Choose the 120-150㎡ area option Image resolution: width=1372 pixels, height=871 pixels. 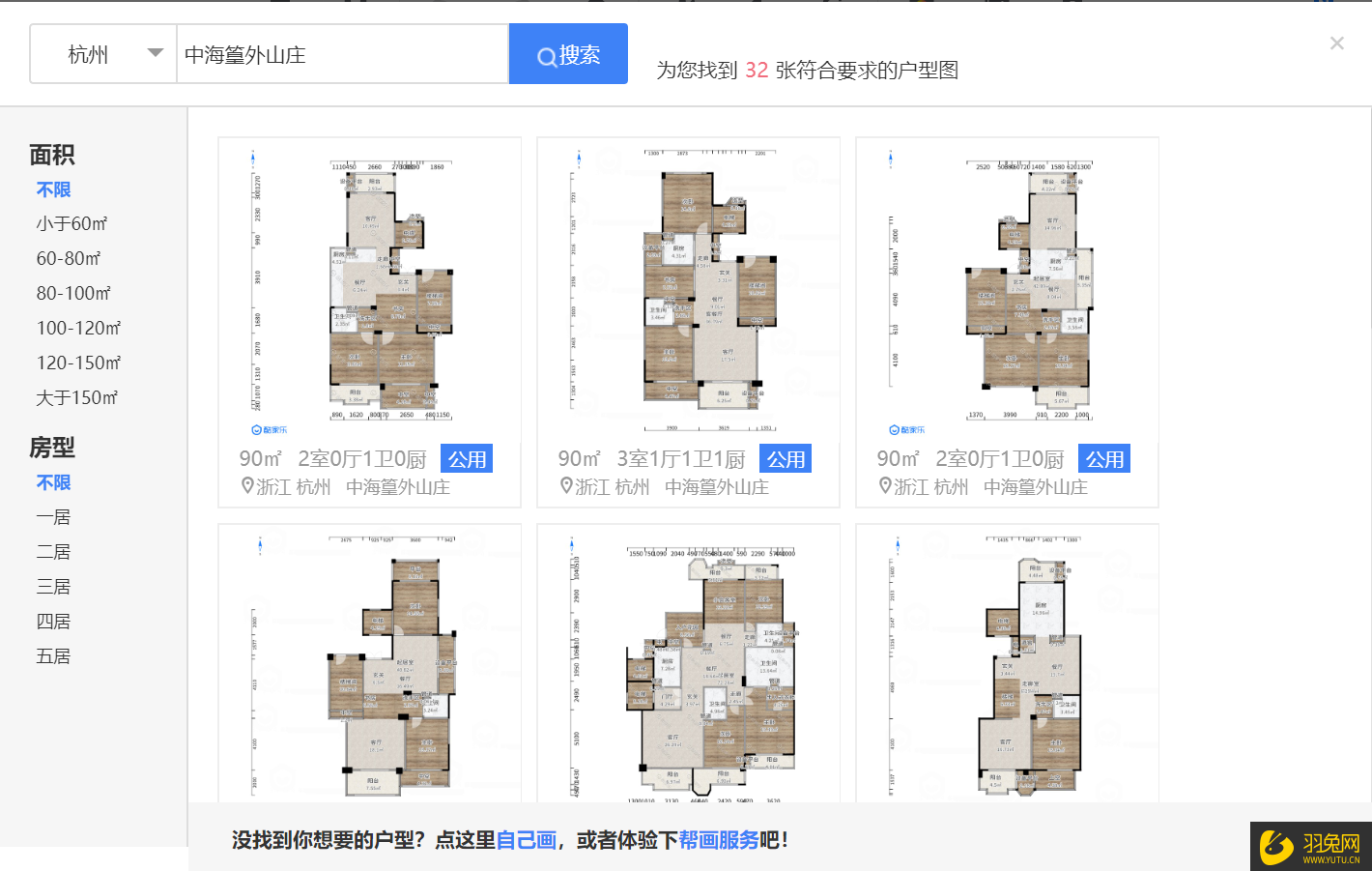[78, 363]
